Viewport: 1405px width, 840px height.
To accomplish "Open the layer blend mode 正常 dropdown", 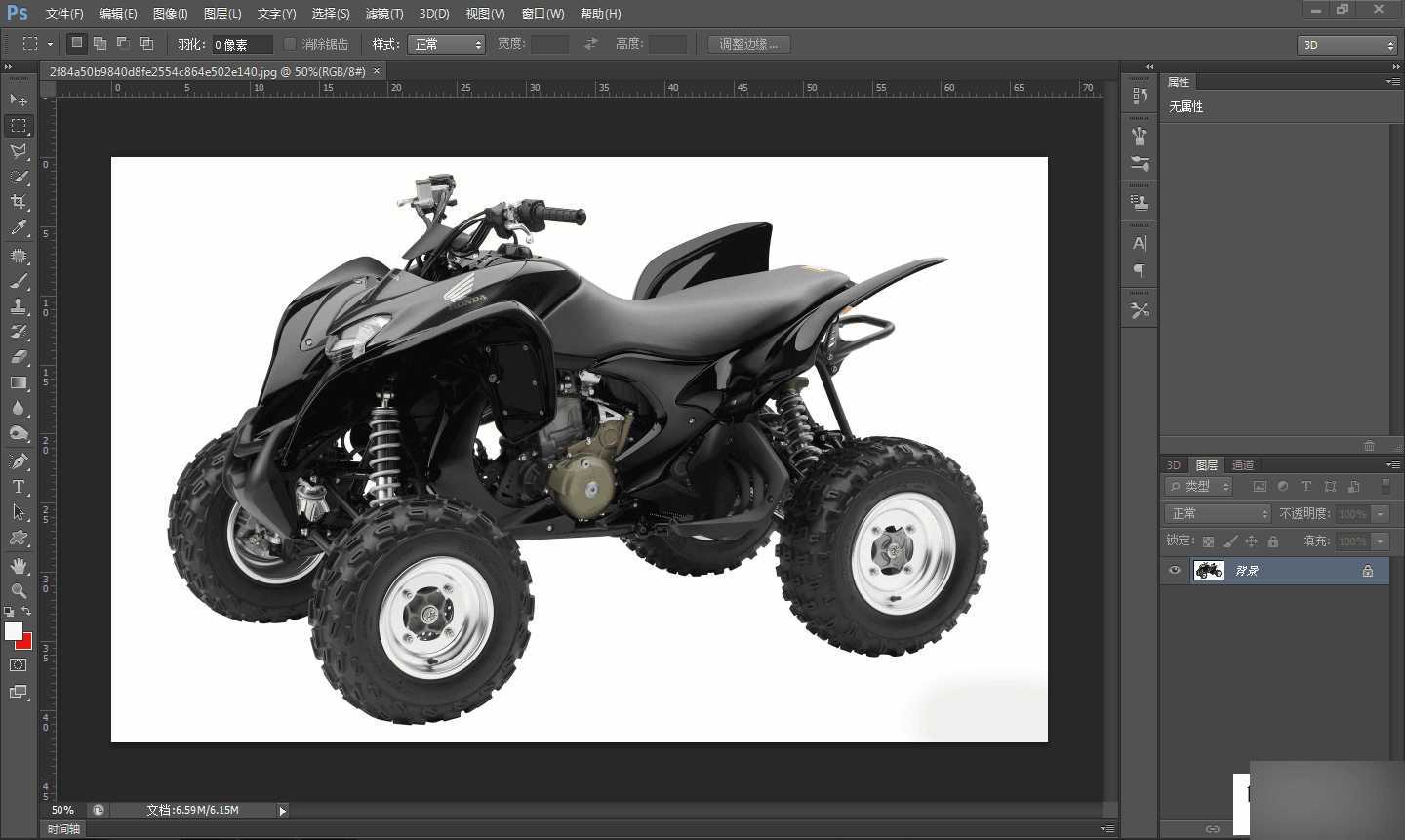I will tap(1218, 514).
